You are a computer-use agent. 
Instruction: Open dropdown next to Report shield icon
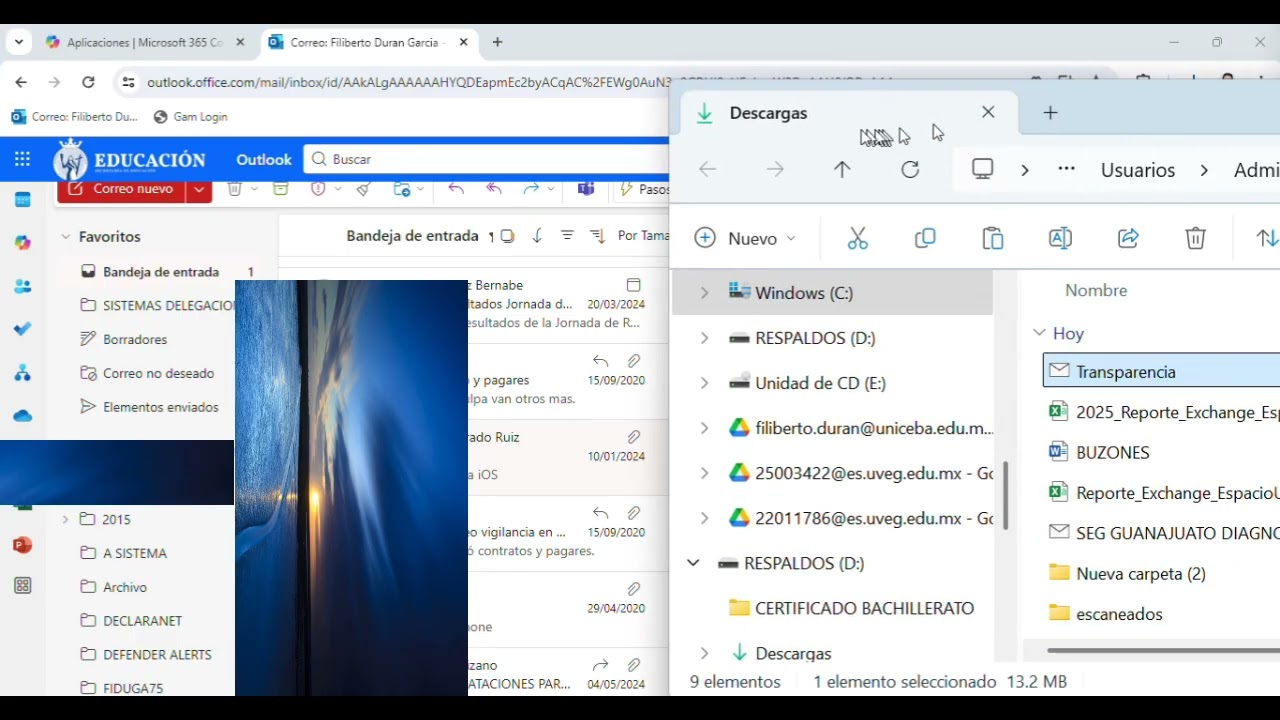click(338, 189)
